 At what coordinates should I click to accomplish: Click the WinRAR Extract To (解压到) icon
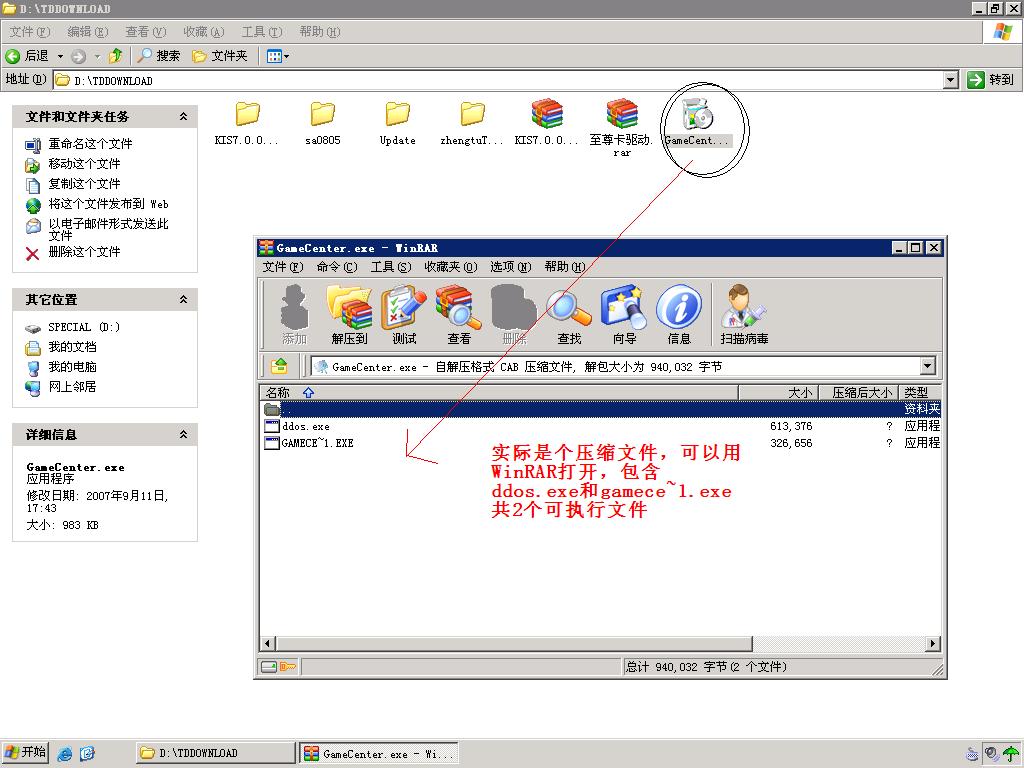pyautogui.click(x=349, y=314)
